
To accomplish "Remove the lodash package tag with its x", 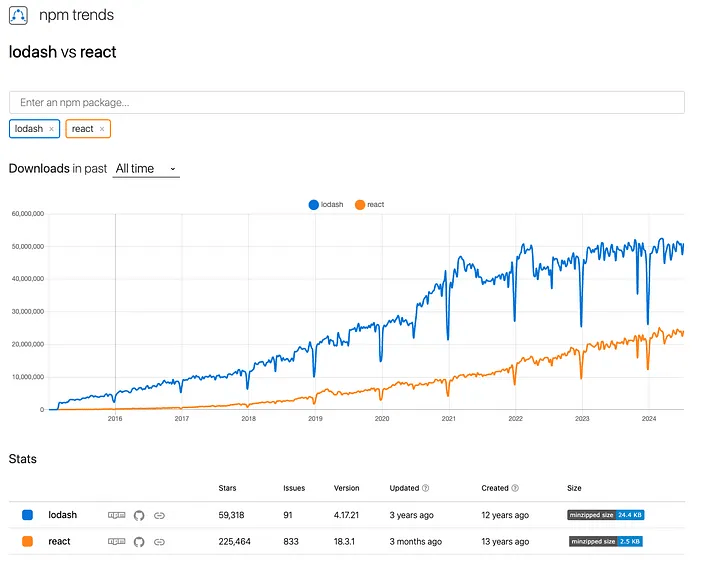I will 51,129.
